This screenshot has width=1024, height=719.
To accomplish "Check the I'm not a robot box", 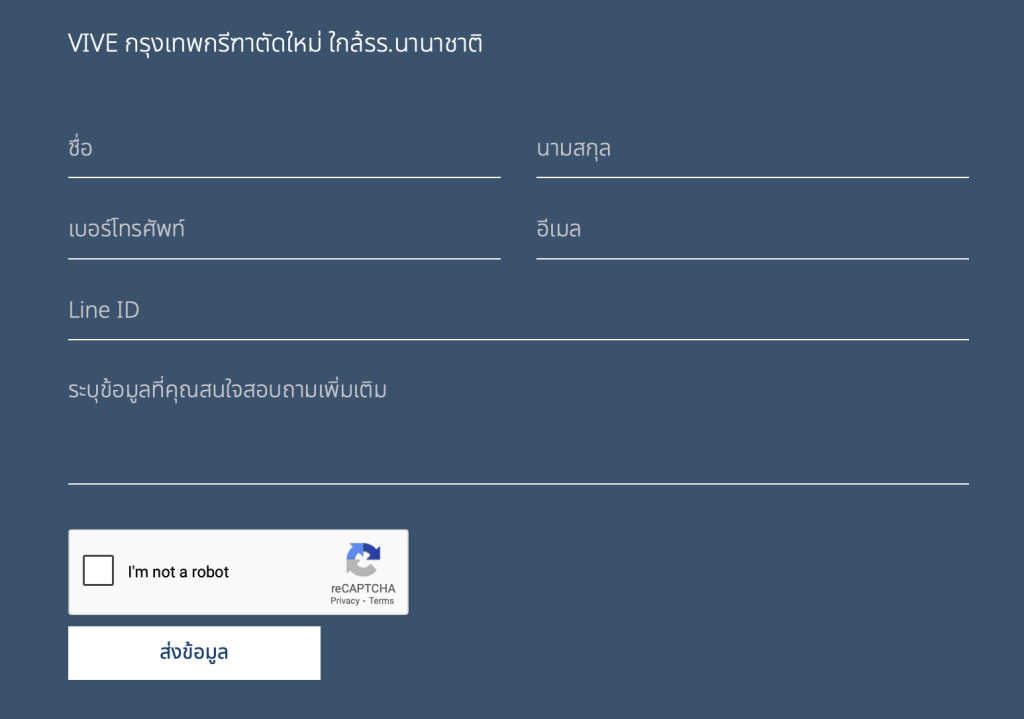I will coord(98,570).
